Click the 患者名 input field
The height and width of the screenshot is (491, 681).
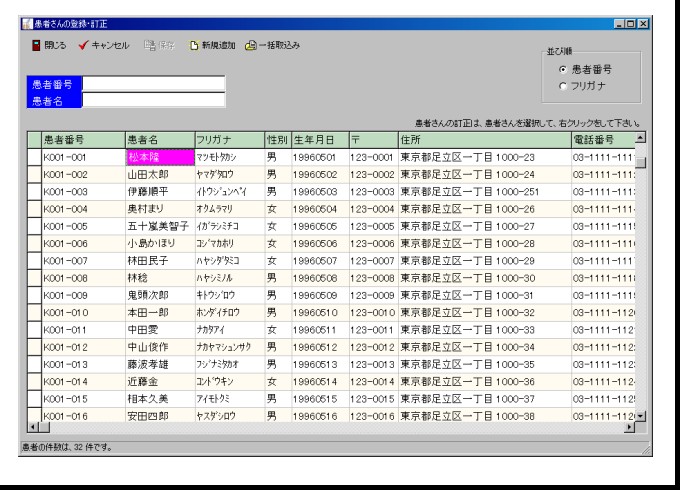point(154,100)
